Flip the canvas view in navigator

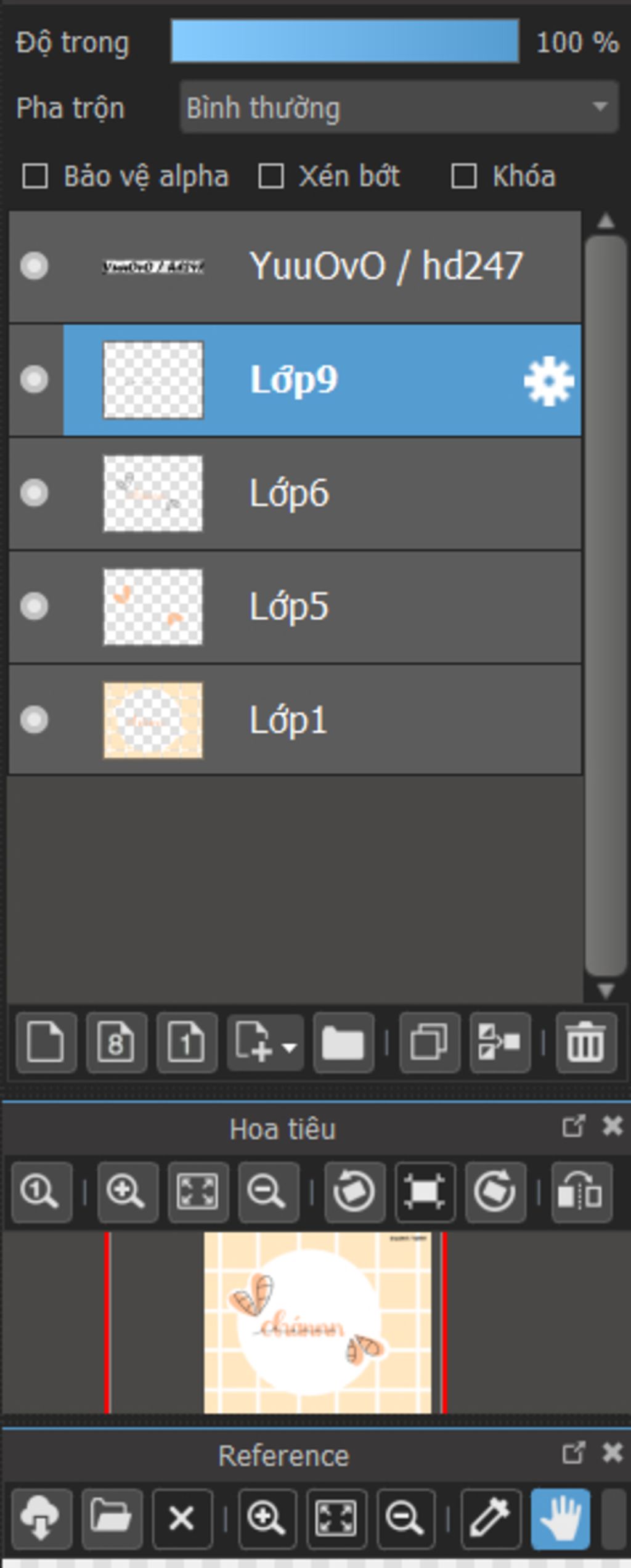tap(581, 1192)
